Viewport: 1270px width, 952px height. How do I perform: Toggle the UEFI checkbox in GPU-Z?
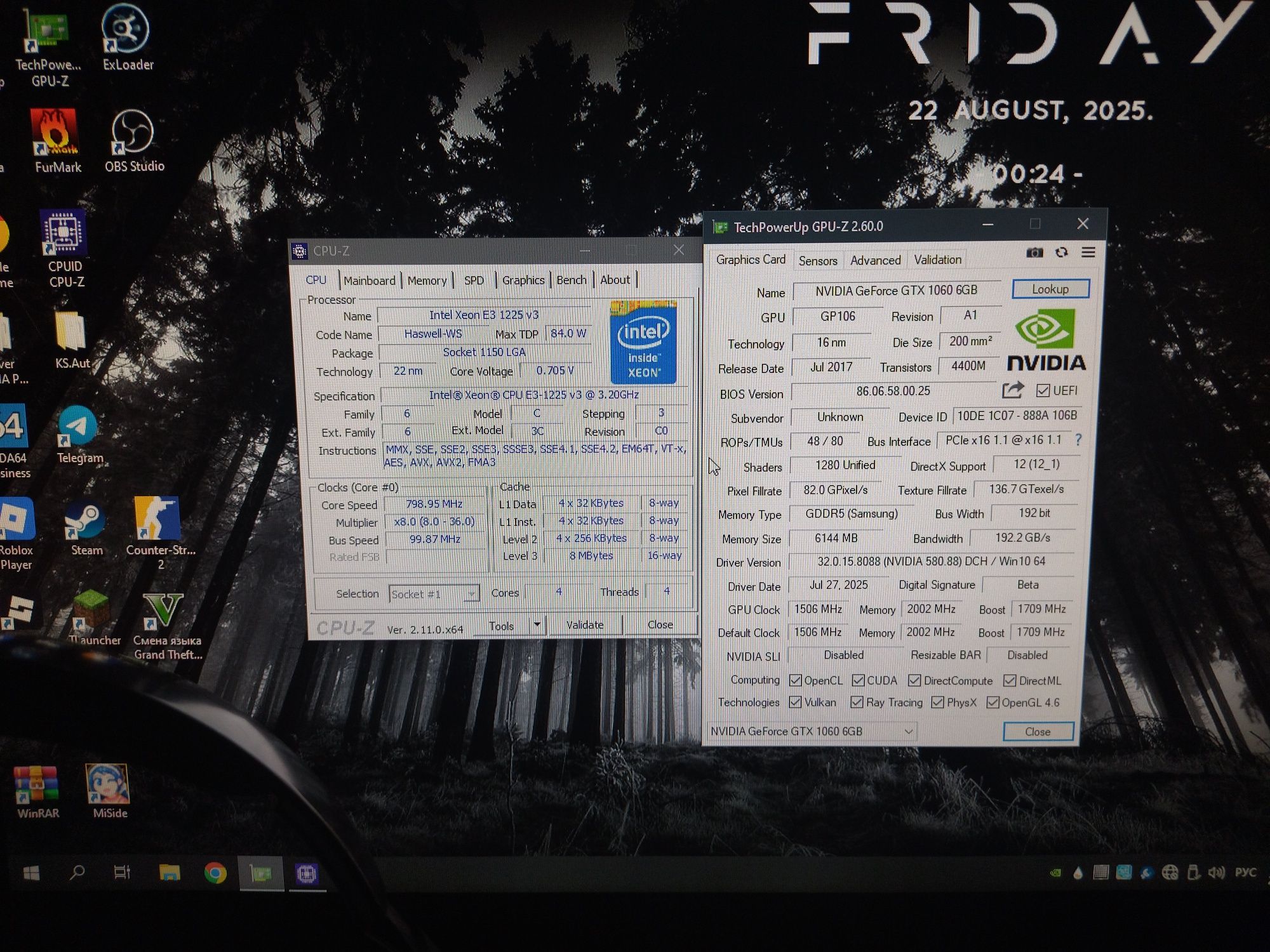[1043, 390]
